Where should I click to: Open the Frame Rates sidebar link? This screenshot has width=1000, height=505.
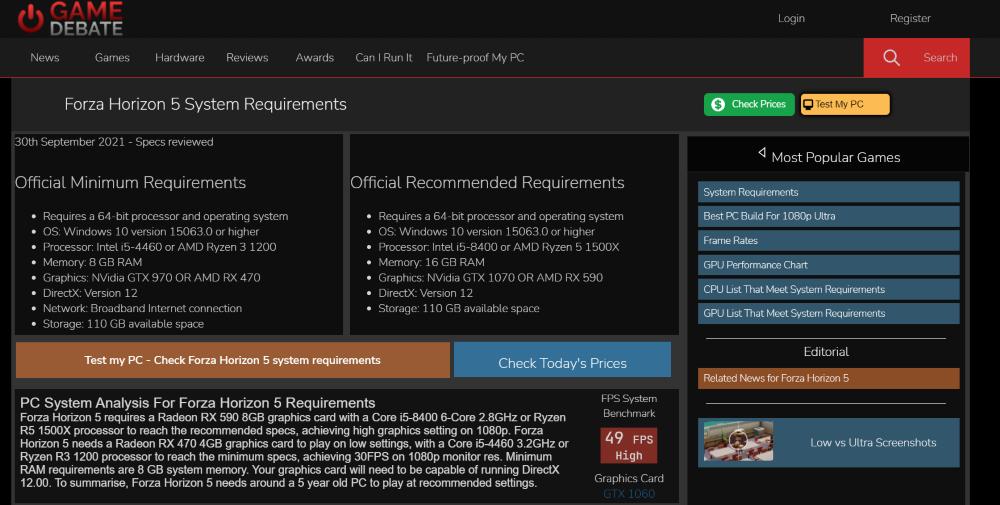[828, 240]
